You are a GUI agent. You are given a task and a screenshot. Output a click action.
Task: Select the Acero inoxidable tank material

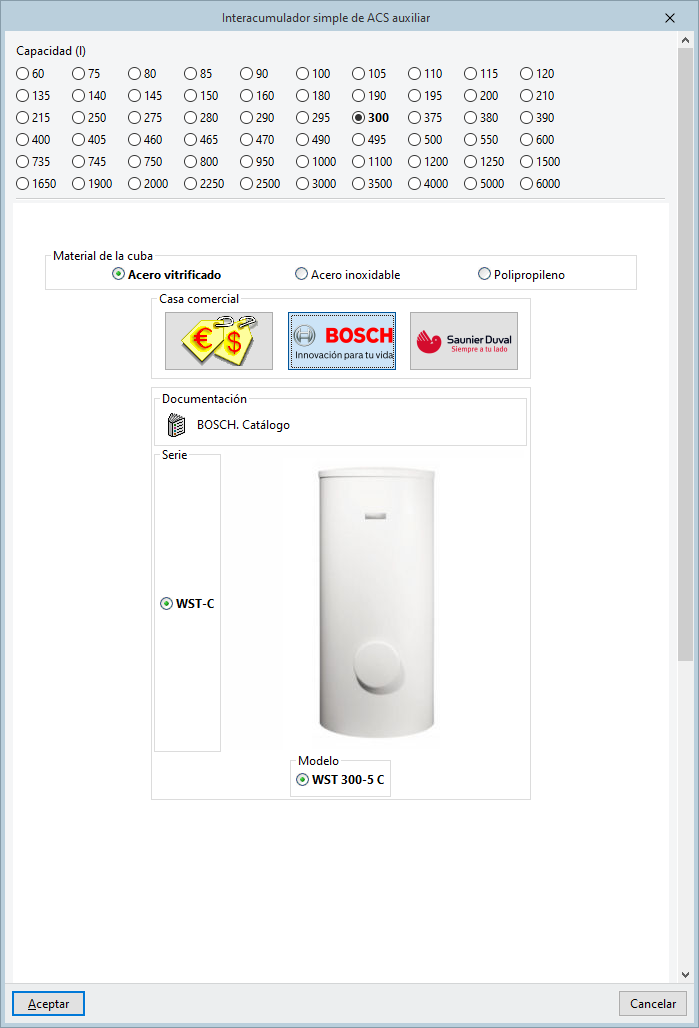tap(348, 274)
